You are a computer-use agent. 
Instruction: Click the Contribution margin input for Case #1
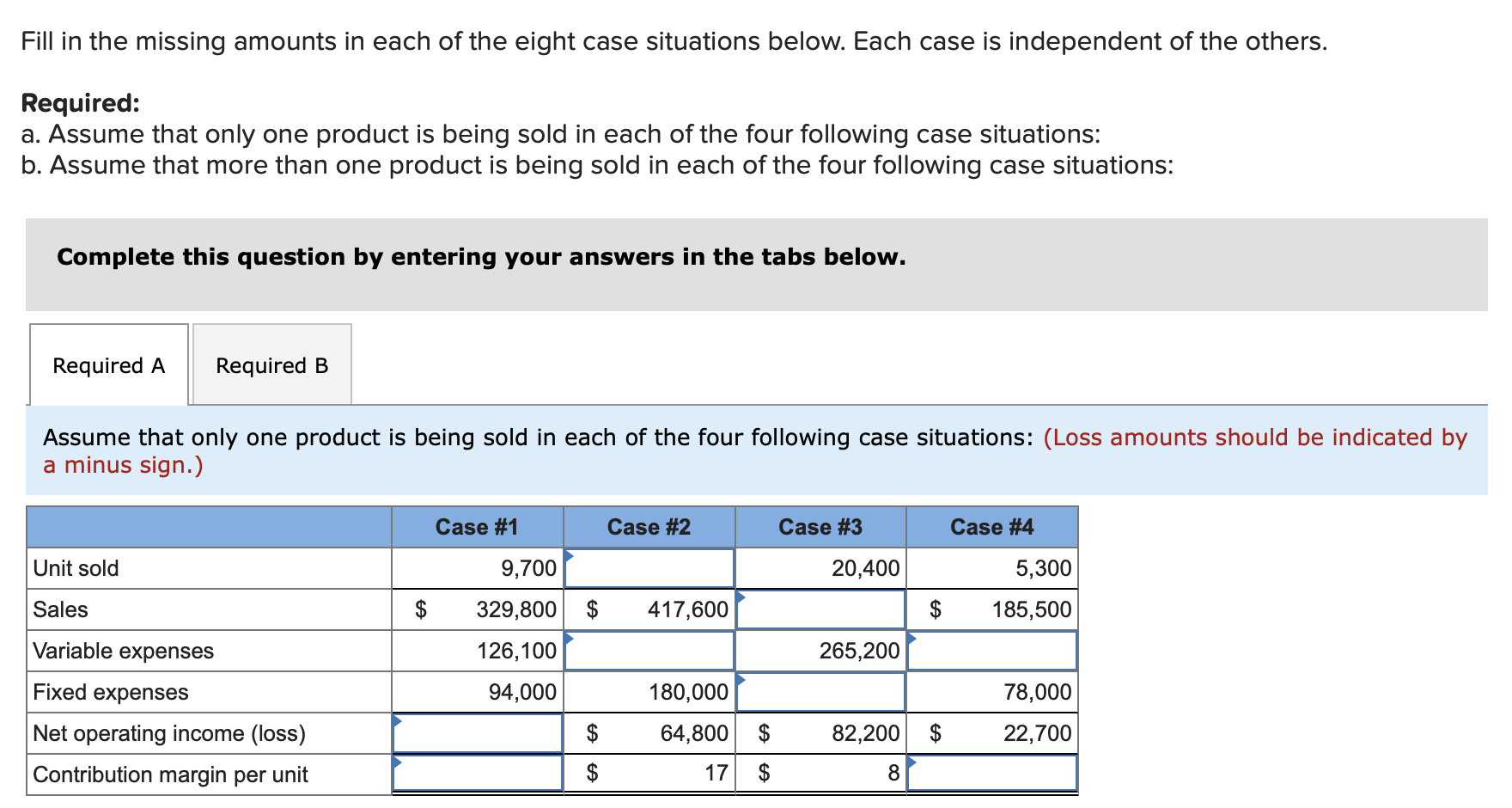(x=477, y=774)
